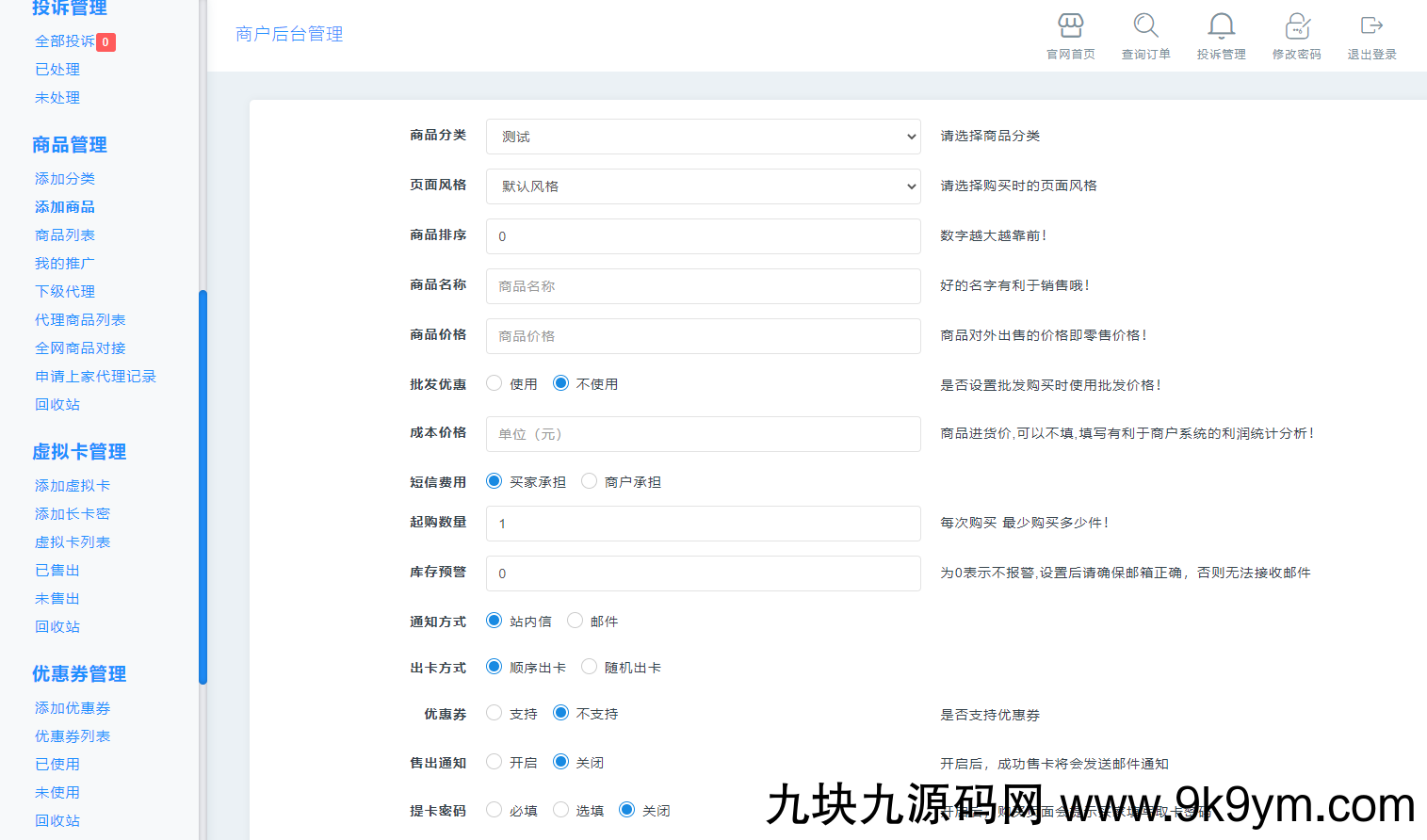Click the 投诉管理 bell icon

[1221, 26]
